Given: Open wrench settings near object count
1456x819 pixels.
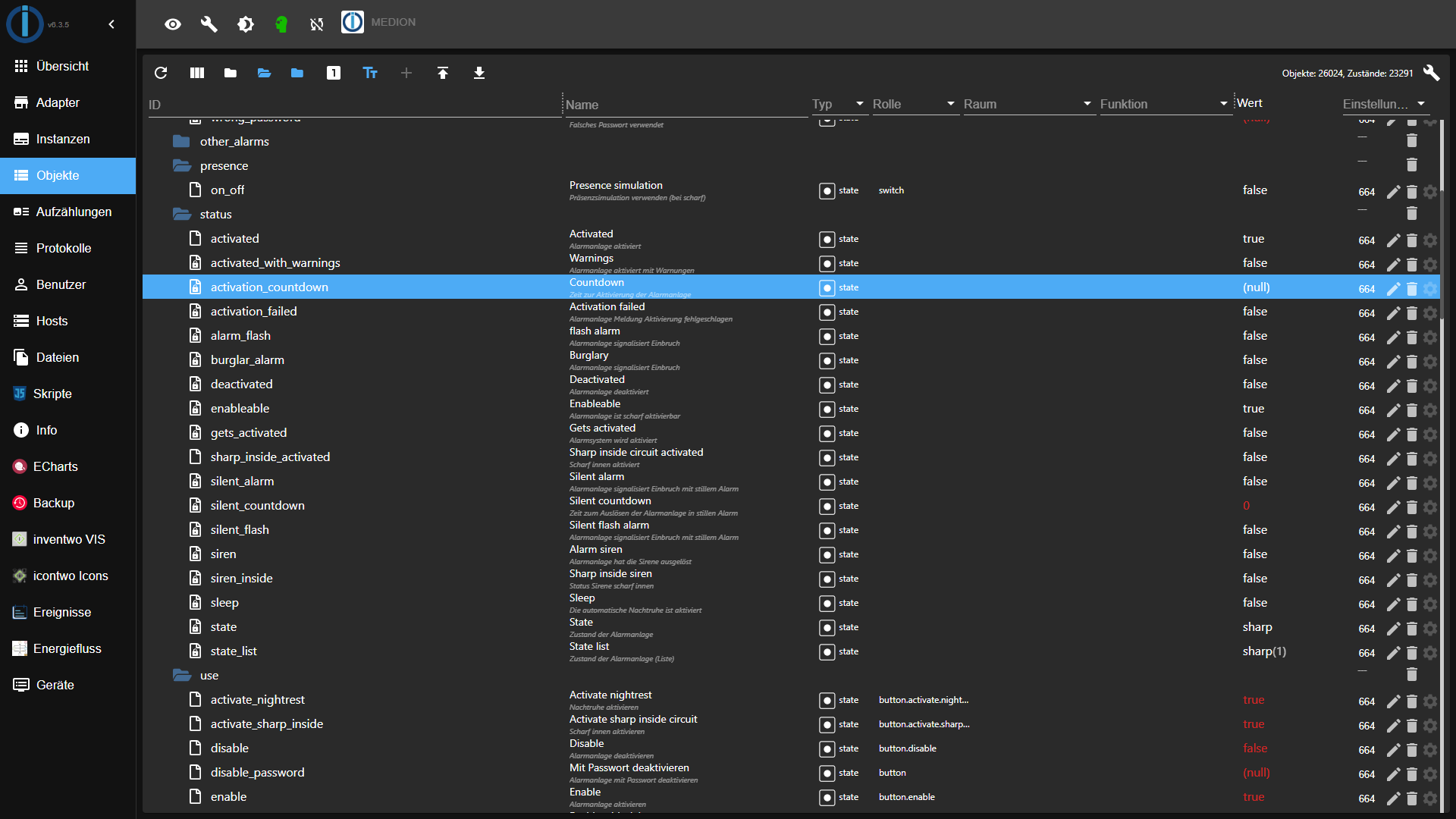Looking at the screenshot, I should 1431,73.
